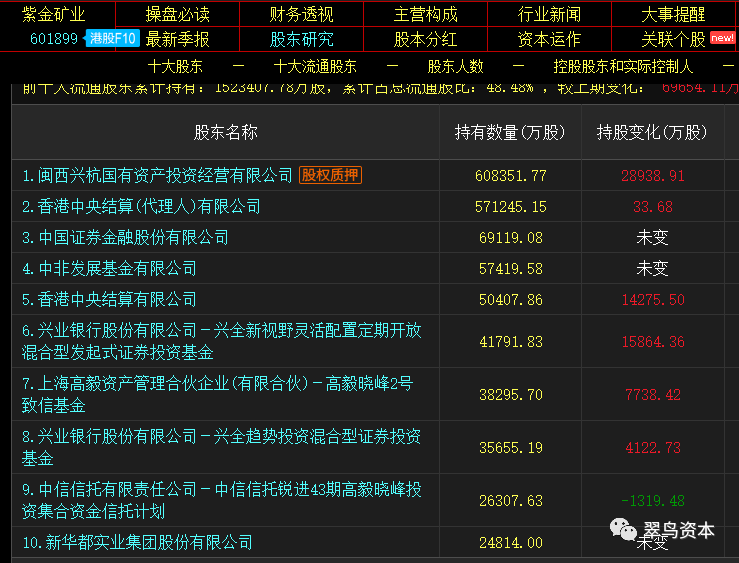Click holding value 69119.08
739x563 pixels.
510,238
